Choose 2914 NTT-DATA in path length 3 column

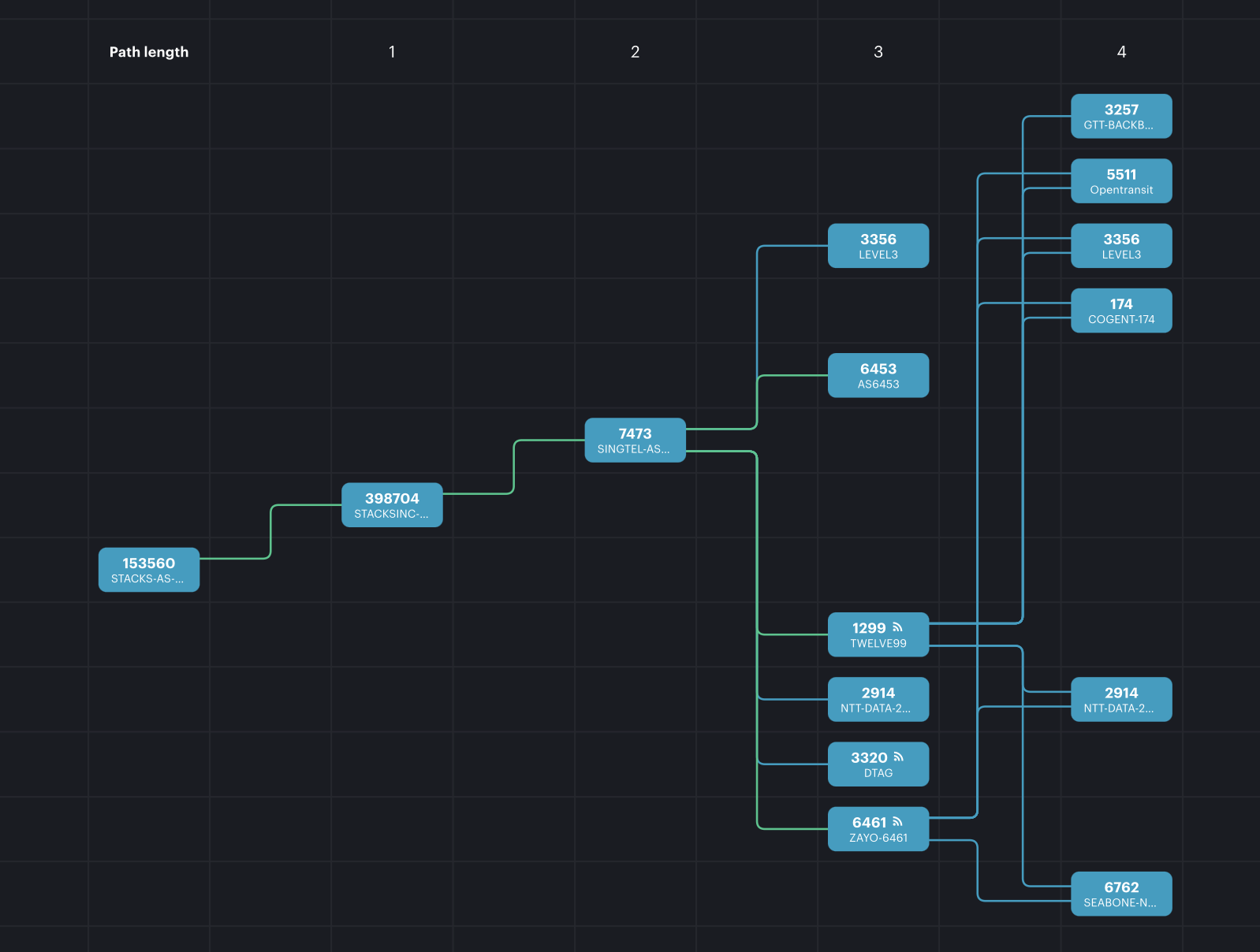878,700
